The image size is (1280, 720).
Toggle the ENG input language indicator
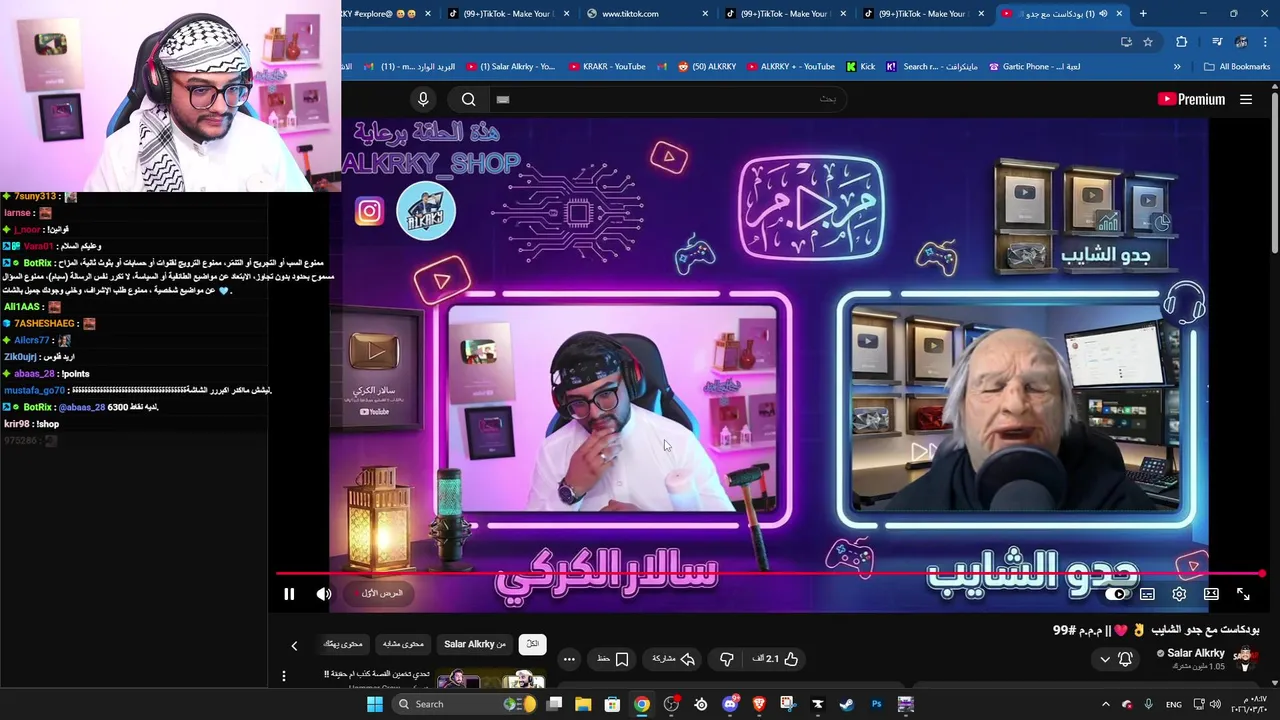(1174, 704)
